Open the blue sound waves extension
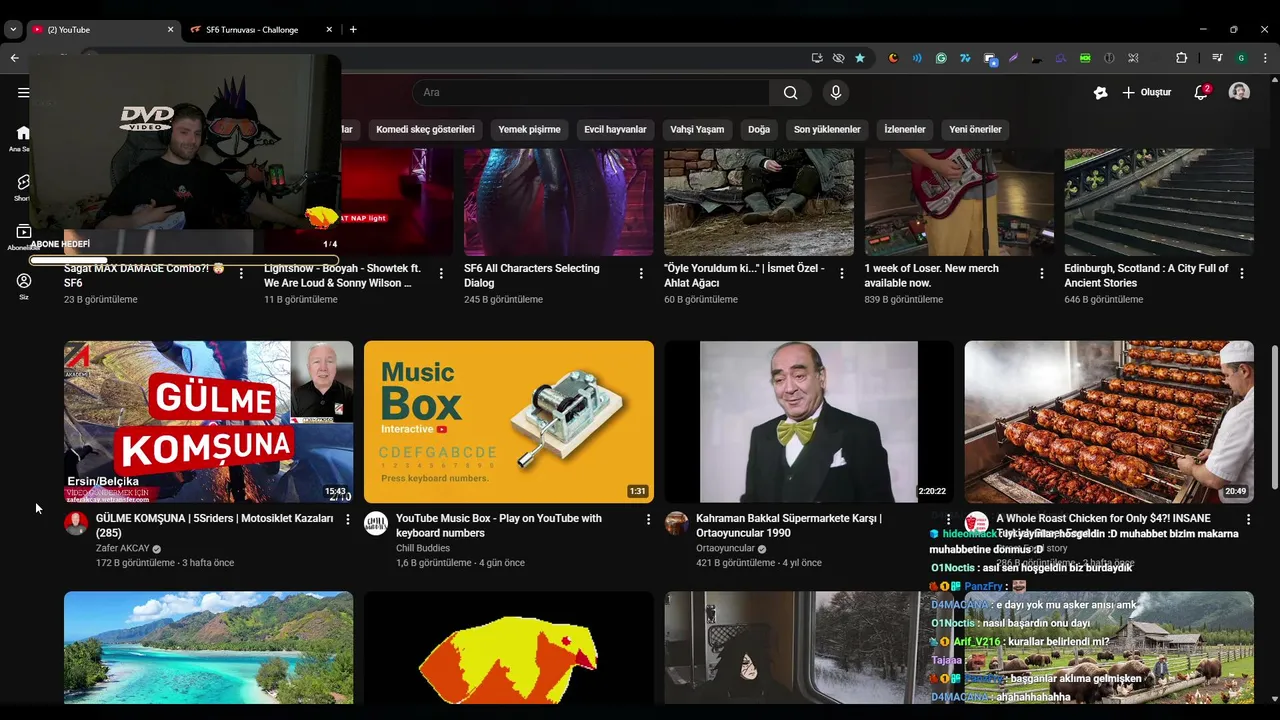The width and height of the screenshot is (1280, 720). coord(917,58)
